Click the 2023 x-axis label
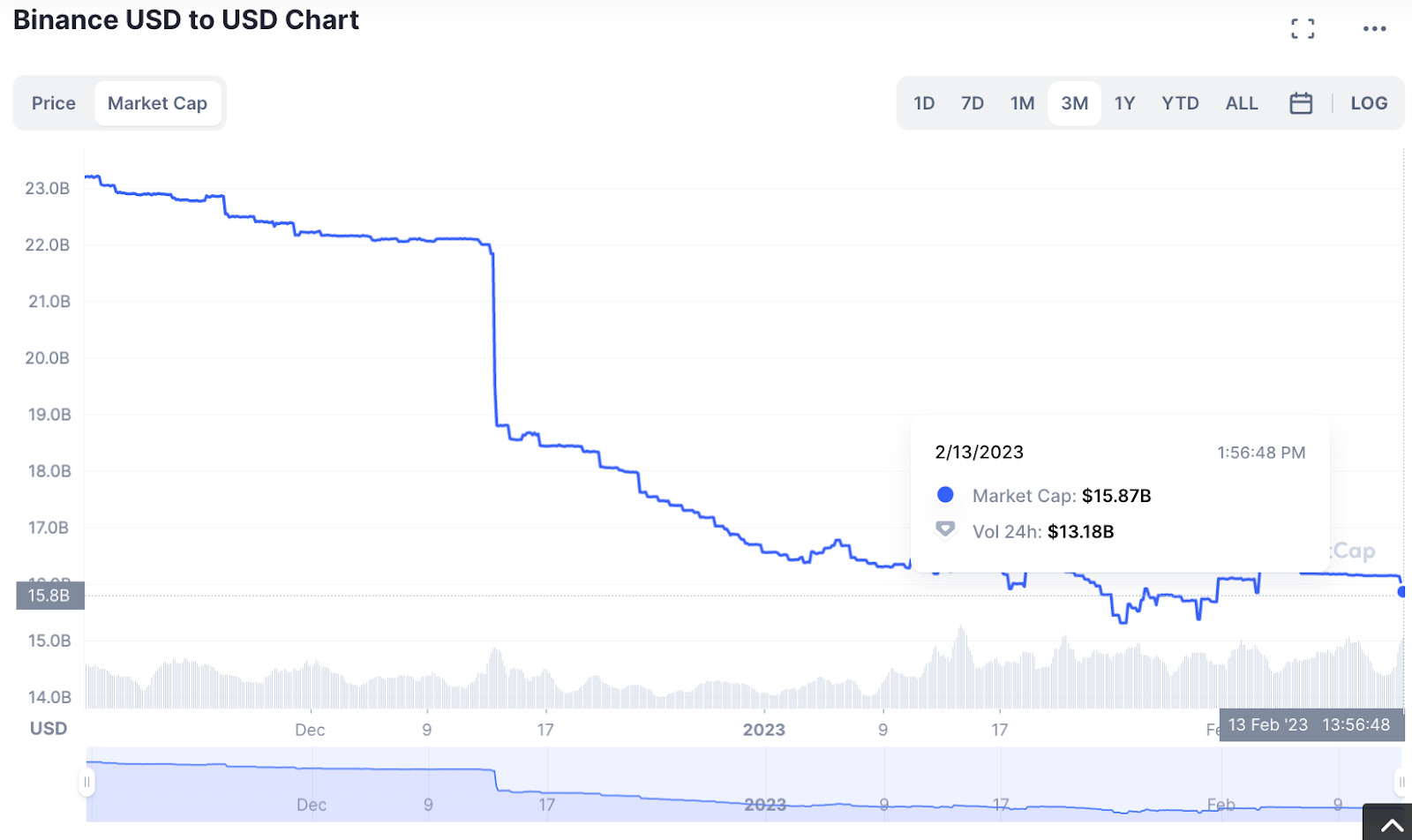Image resolution: width=1412 pixels, height=840 pixels. tap(763, 730)
